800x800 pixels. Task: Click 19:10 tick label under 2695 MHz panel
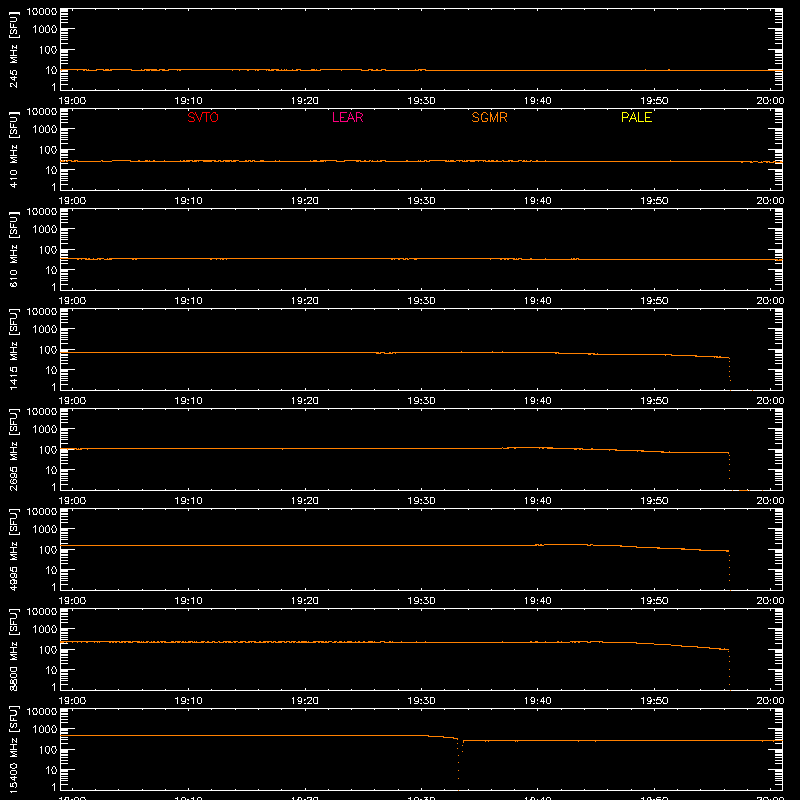(x=189, y=501)
